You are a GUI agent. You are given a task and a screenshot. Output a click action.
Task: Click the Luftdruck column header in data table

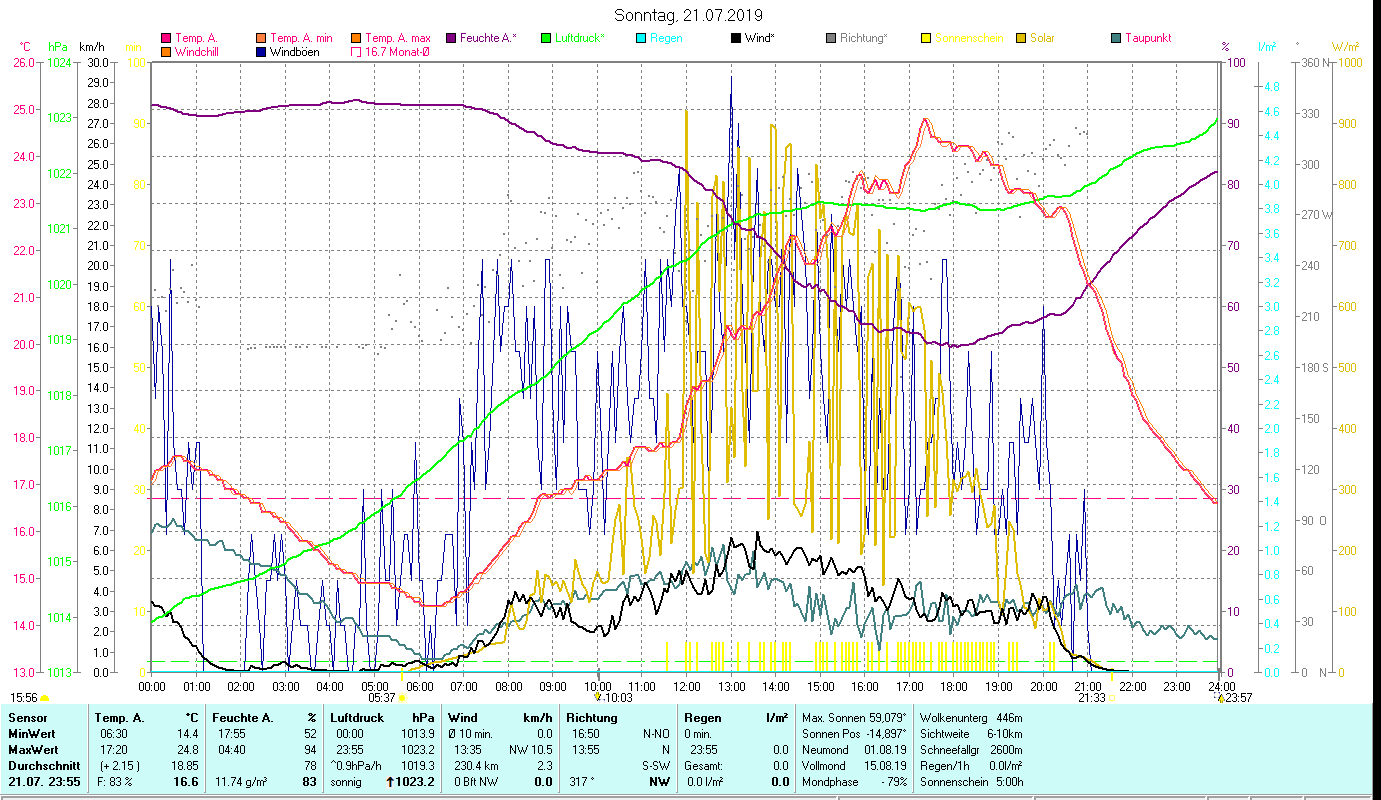tap(356, 717)
